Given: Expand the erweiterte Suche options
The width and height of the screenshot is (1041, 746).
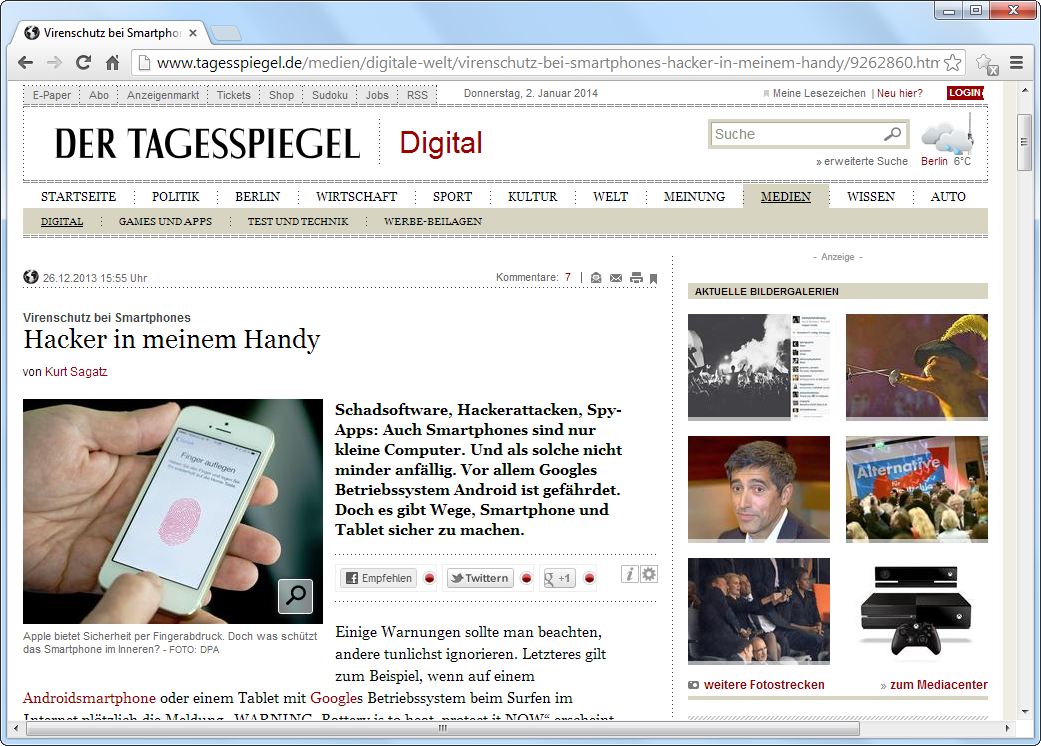Looking at the screenshot, I should tap(862, 161).
